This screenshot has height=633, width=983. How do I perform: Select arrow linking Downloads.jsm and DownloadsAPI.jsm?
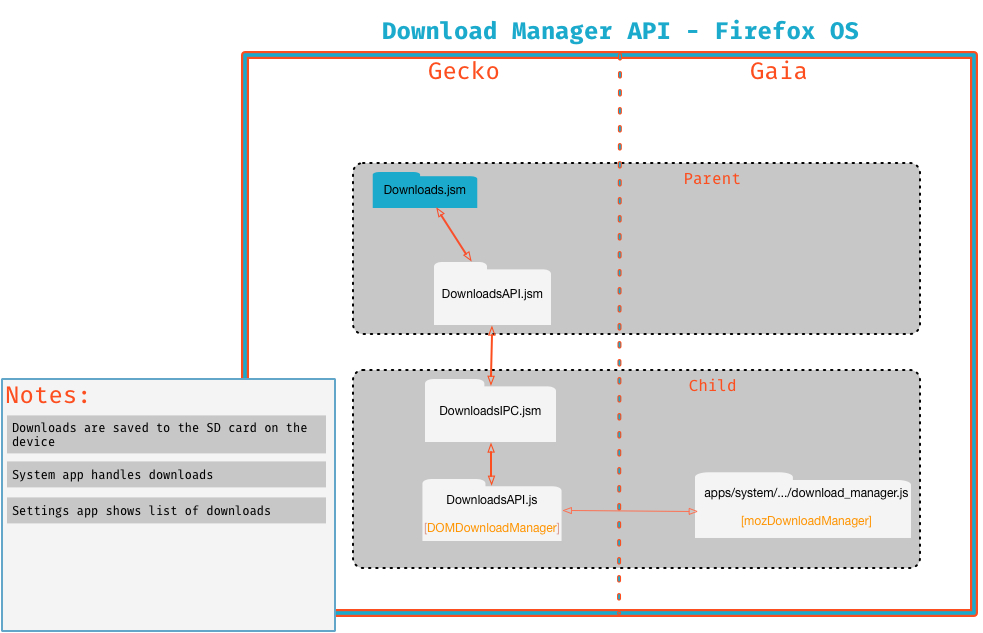click(454, 235)
